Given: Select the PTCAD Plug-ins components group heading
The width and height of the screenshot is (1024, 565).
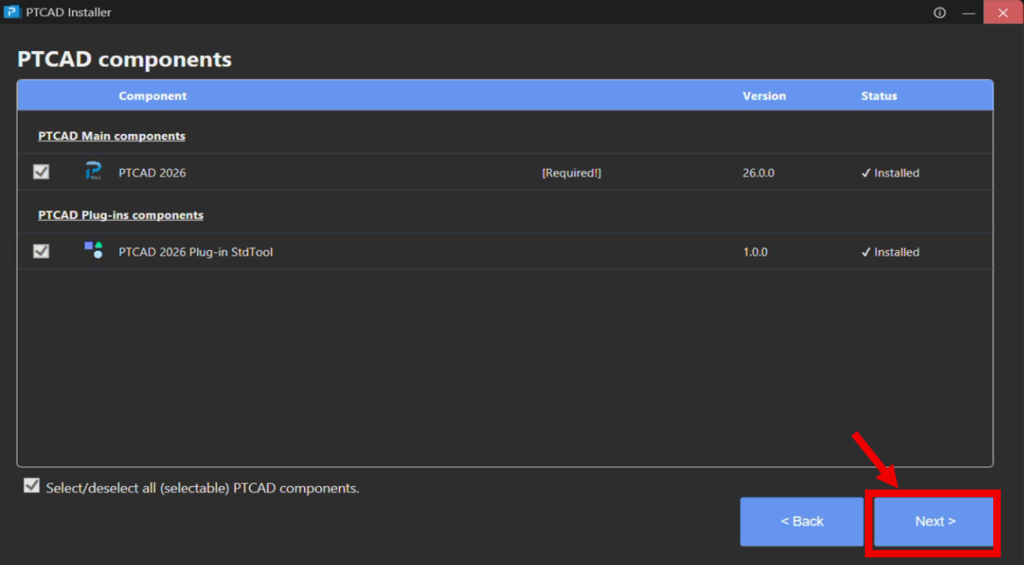Looking at the screenshot, I should coord(120,215).
